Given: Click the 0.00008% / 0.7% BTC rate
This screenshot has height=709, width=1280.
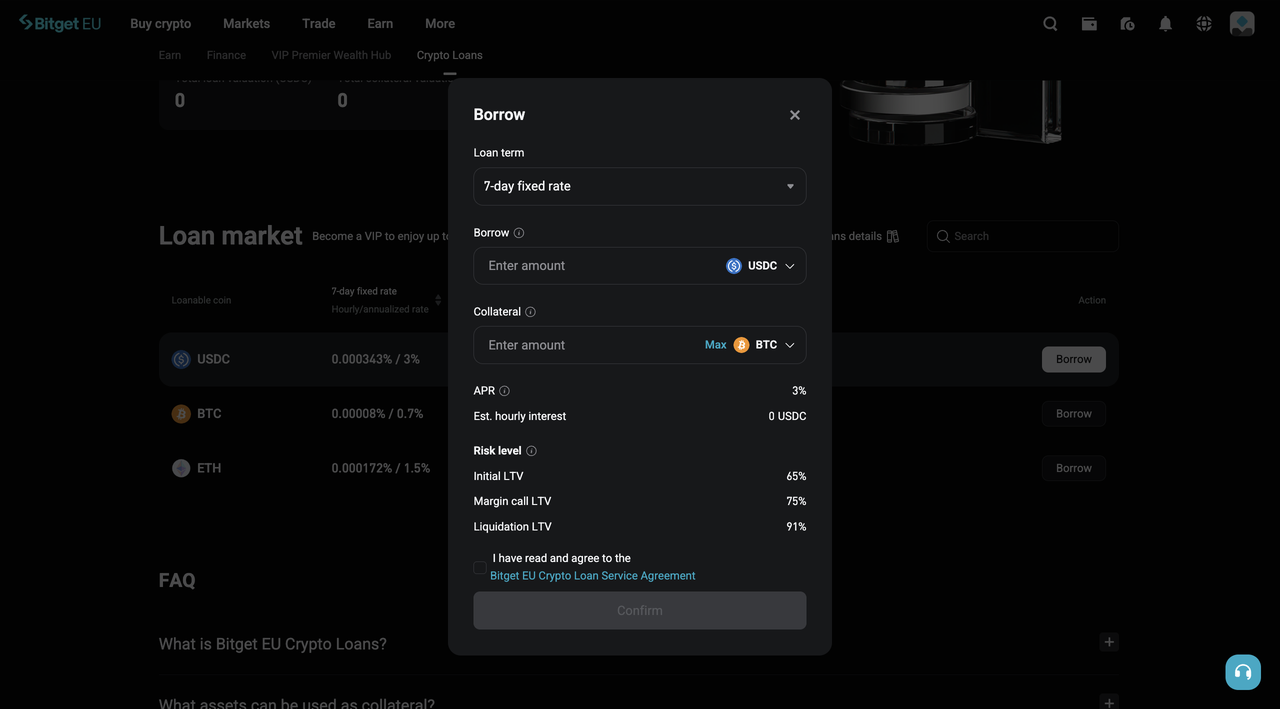Looking at the screenshot, I should (377, 414).
